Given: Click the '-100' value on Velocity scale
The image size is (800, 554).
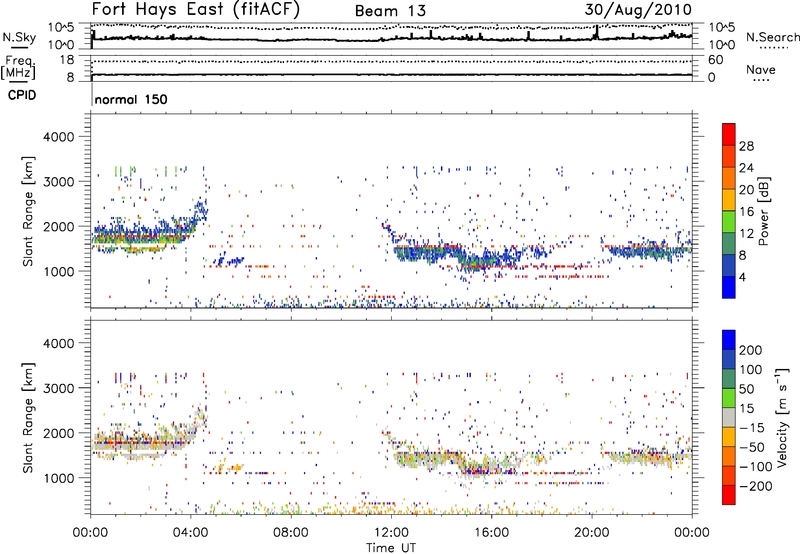Looking at the screenshot, I should coord(755,466).
